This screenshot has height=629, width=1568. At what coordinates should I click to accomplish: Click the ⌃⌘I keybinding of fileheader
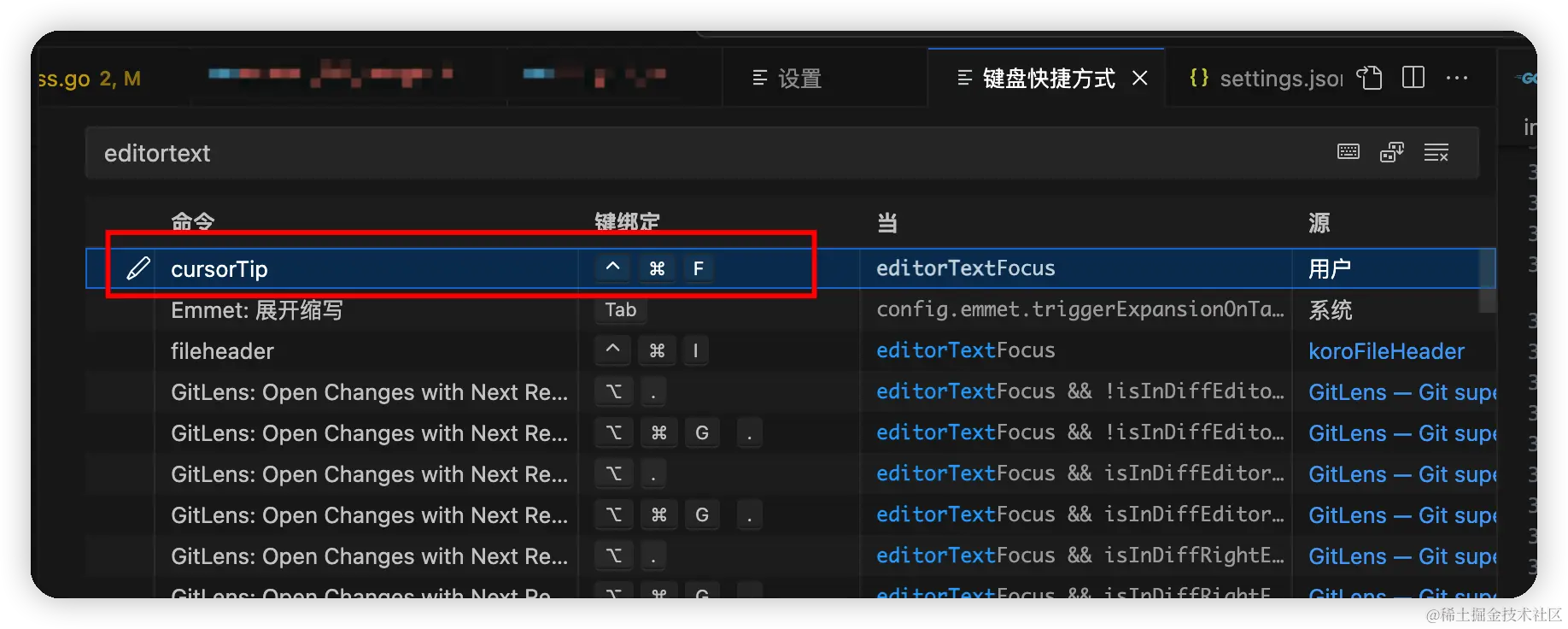[652, 350]
